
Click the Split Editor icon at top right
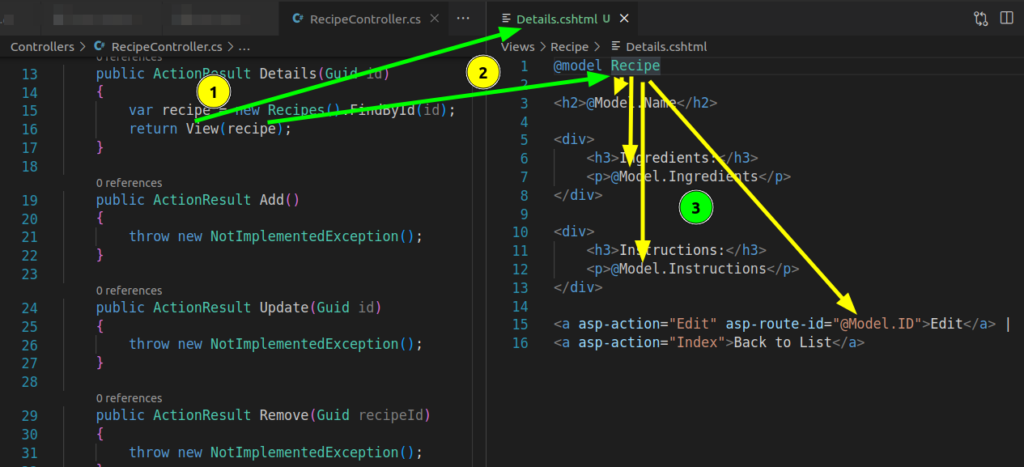[1007, 19]
